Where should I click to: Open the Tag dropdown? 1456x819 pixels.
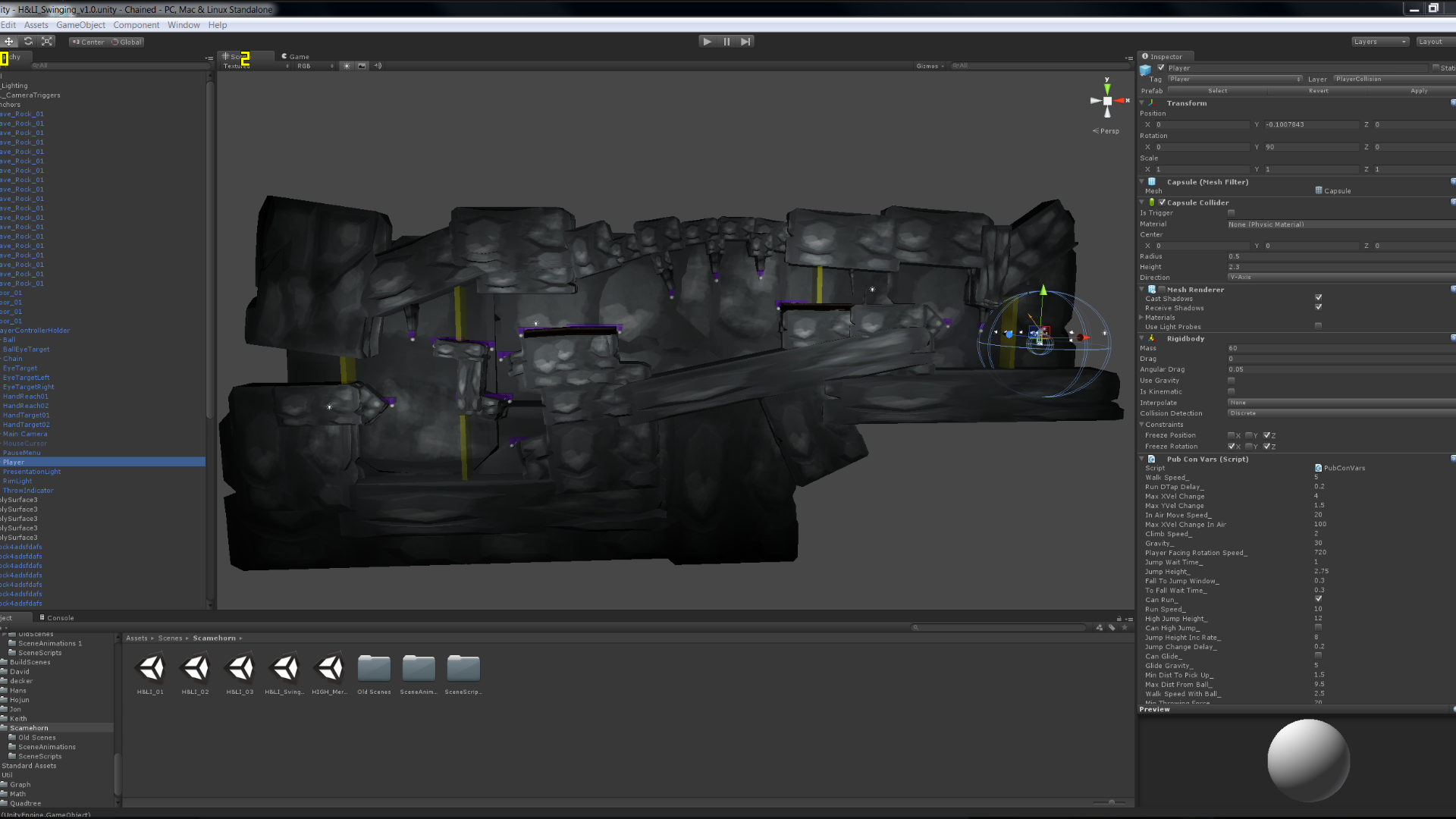coord(1235,80)
